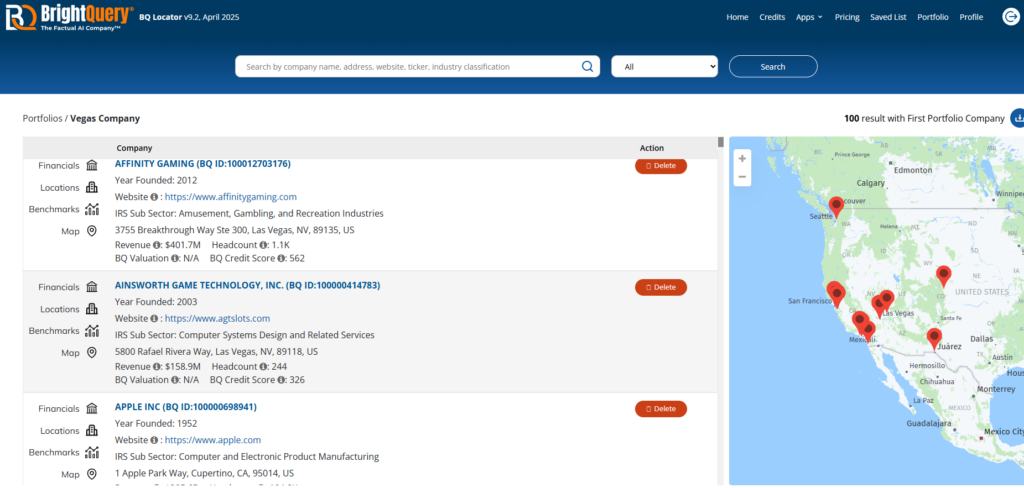Click Ainsworth BQ Credit Score info icon
The height and width of the screenshot is (488, 1024).
pos(281,380)
